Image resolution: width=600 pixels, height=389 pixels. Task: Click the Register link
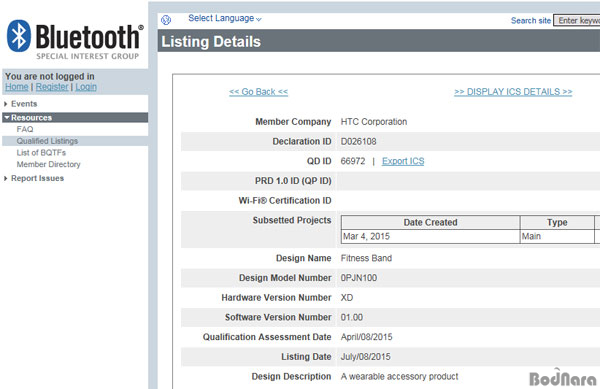pos(52,87)
